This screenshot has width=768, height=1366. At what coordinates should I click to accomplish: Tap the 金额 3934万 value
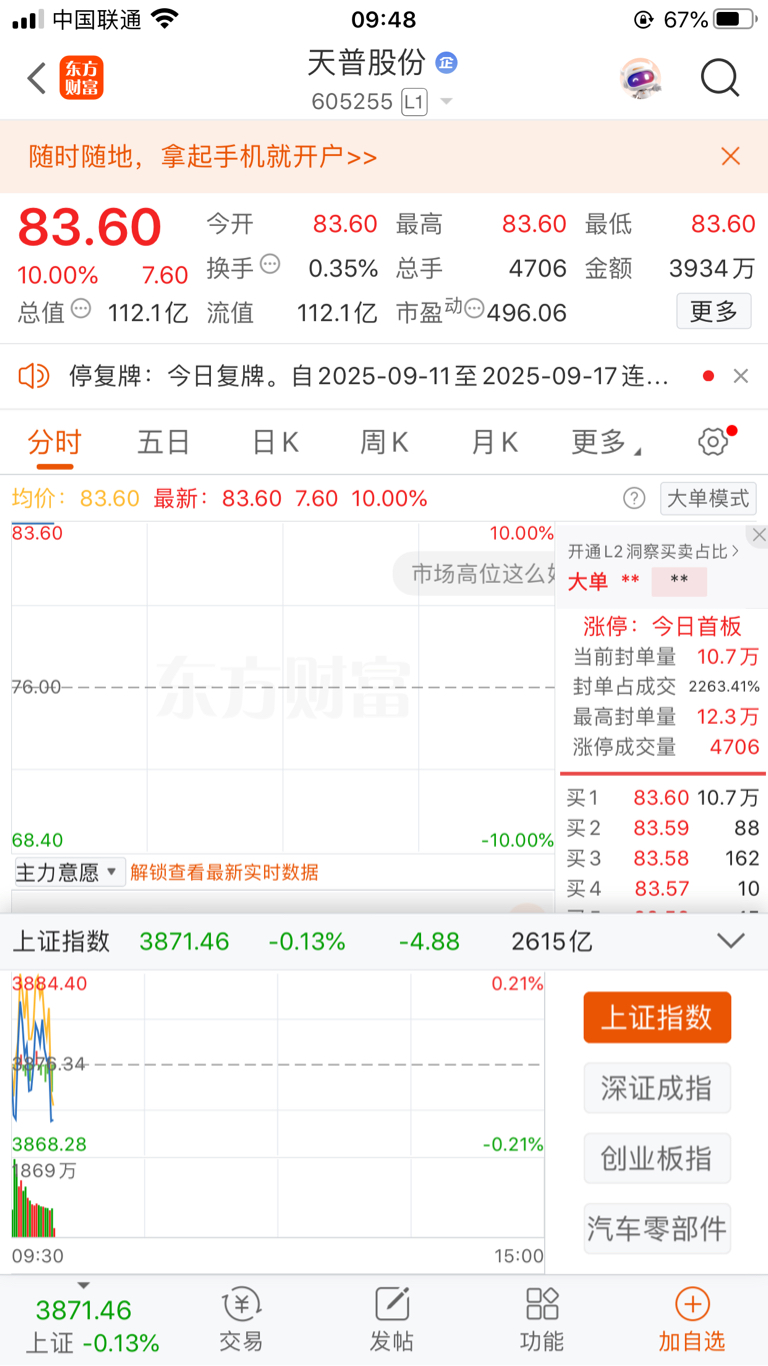(712, 269)
